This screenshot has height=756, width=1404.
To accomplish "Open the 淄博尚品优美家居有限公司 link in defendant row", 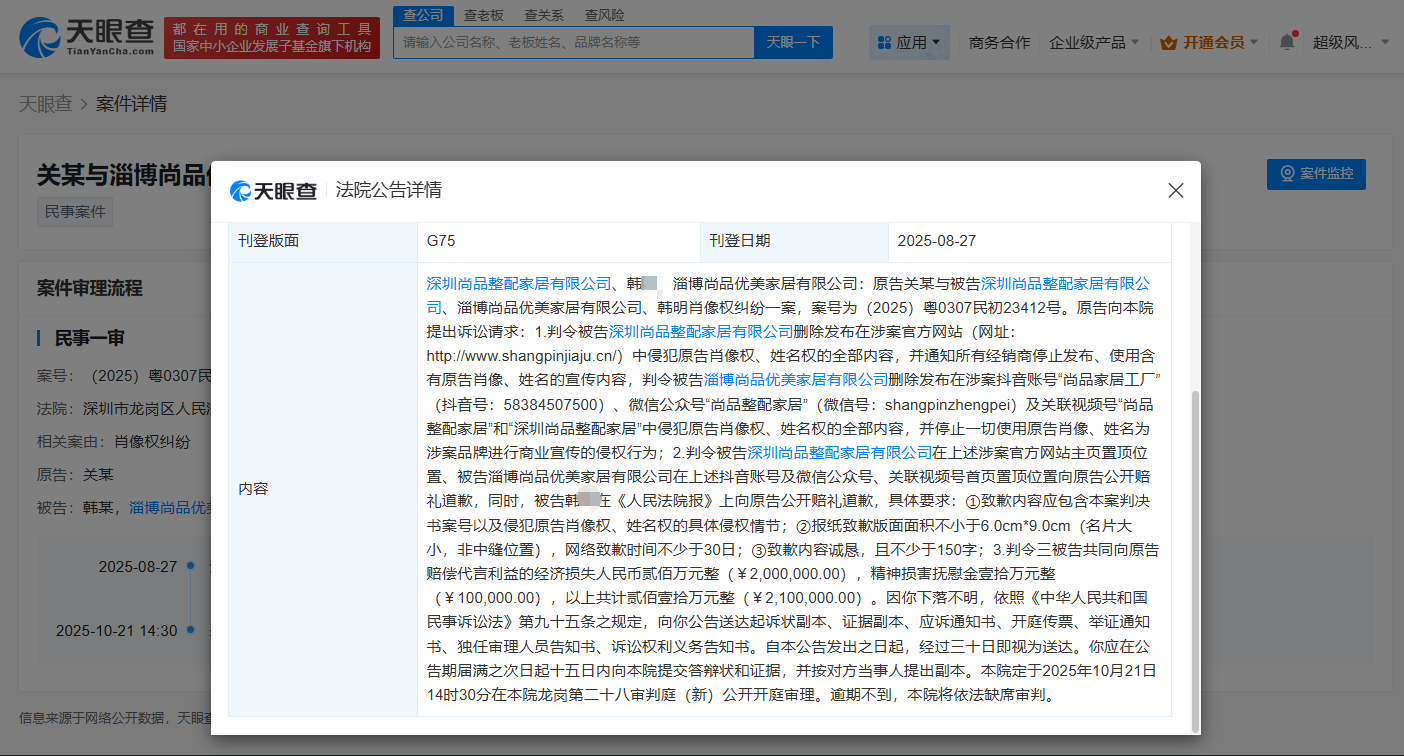I will tap(170, 507).
